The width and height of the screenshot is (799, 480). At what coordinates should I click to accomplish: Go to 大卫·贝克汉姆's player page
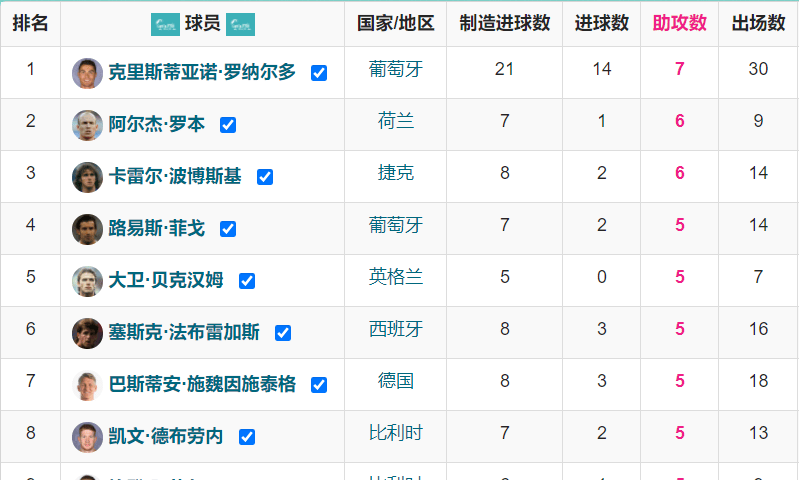pos(166,280)
